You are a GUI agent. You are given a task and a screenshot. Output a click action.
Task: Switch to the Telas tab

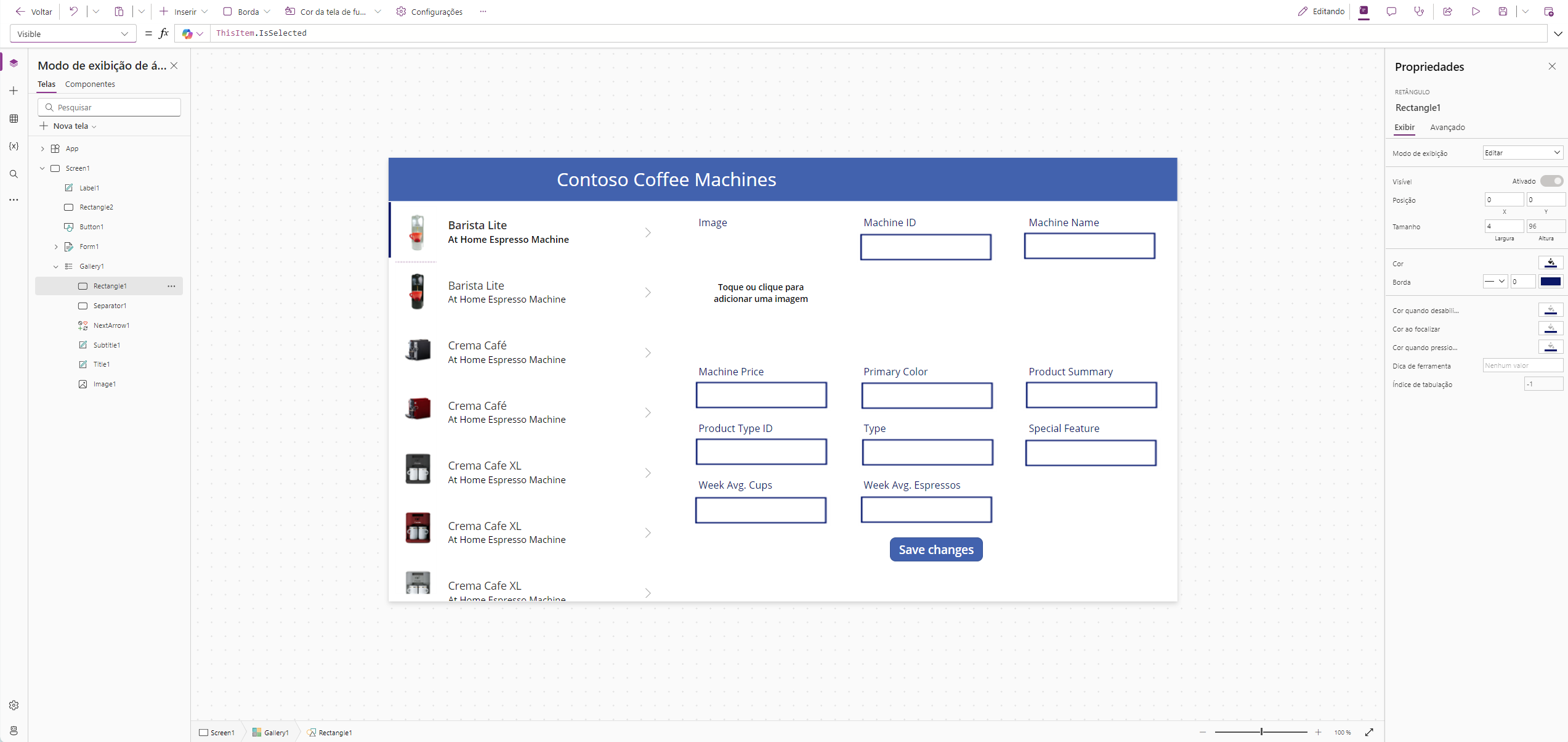pos(46,84)
